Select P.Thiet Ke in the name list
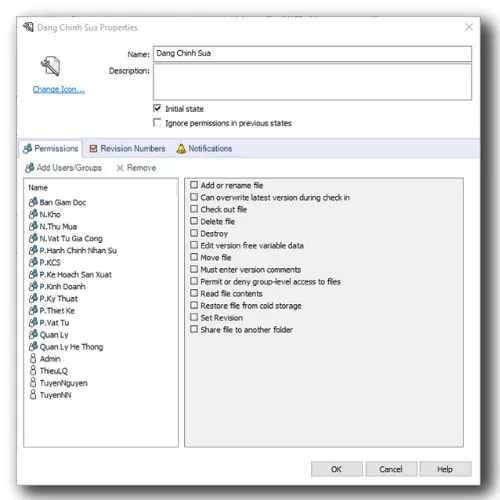This screenshot has height=500, width=500. click(x=57, y=311)
